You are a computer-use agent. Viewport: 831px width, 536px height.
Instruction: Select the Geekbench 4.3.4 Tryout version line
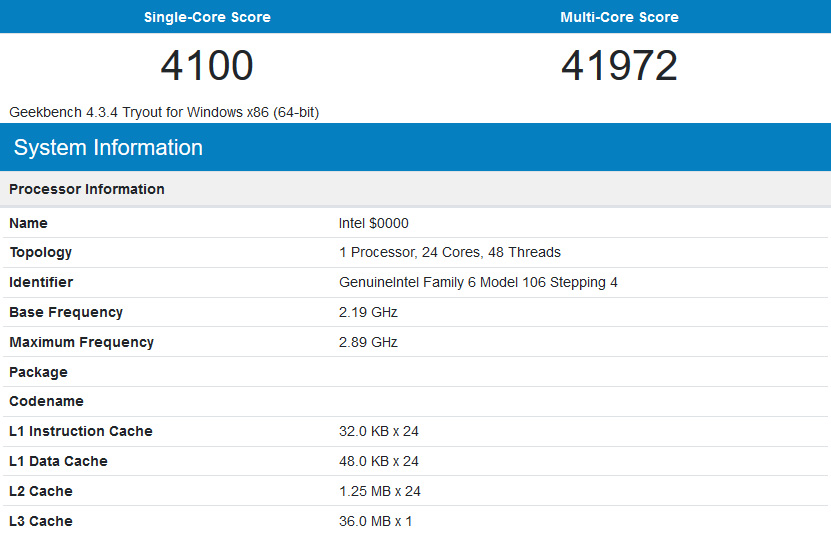164,112
